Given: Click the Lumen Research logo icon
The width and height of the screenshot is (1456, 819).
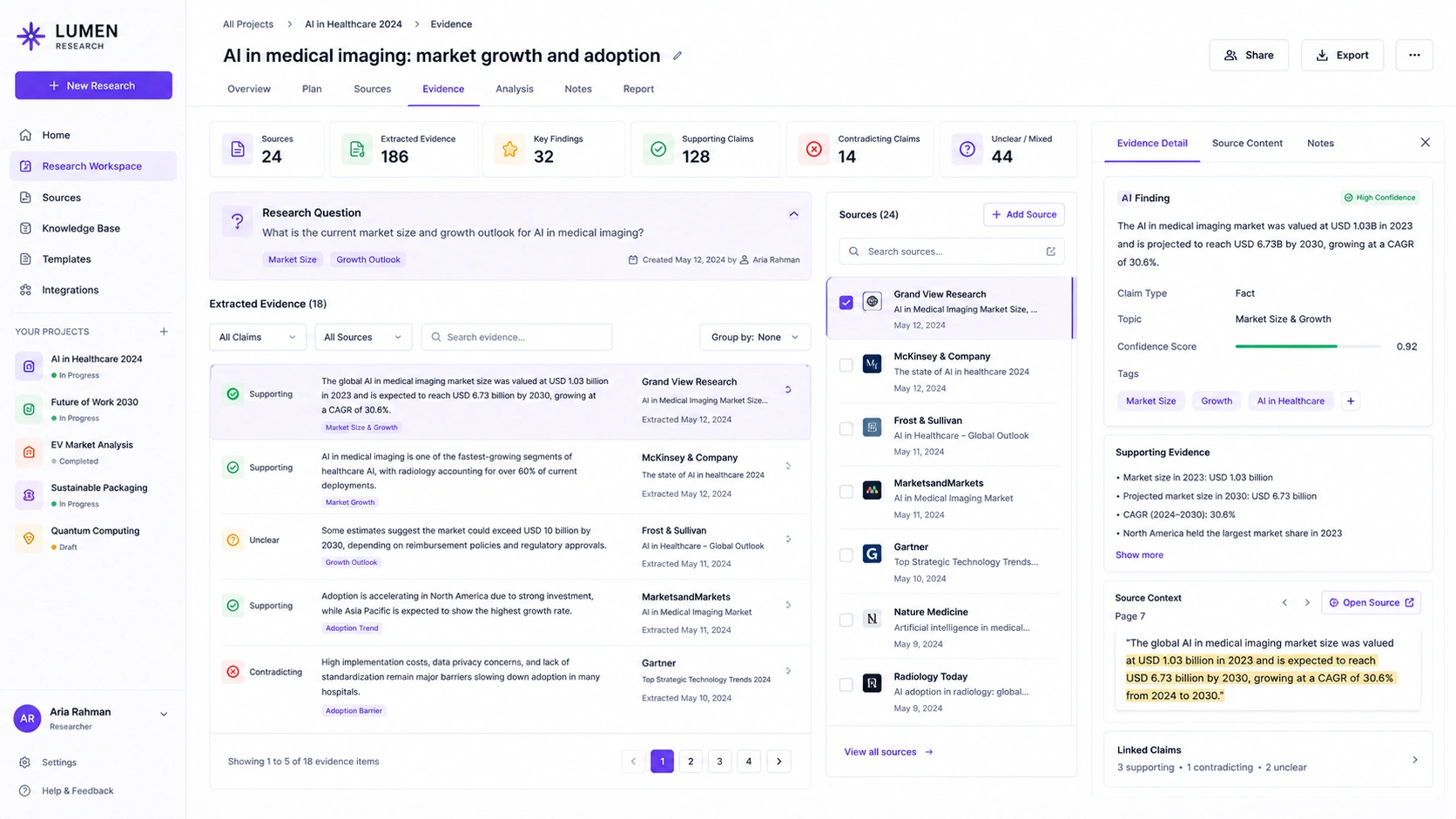Looking at the screenshot, I should [x=30, y=36].
